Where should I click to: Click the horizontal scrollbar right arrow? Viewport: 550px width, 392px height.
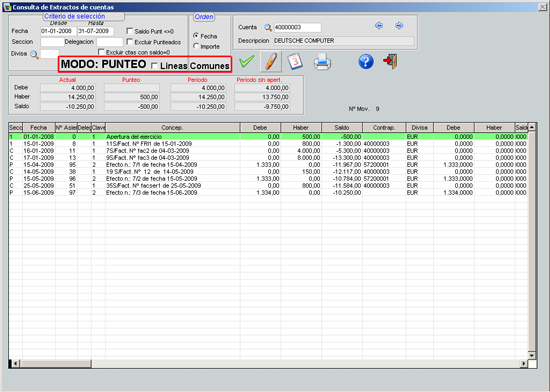pyautogui.click(x=523, y=364)
